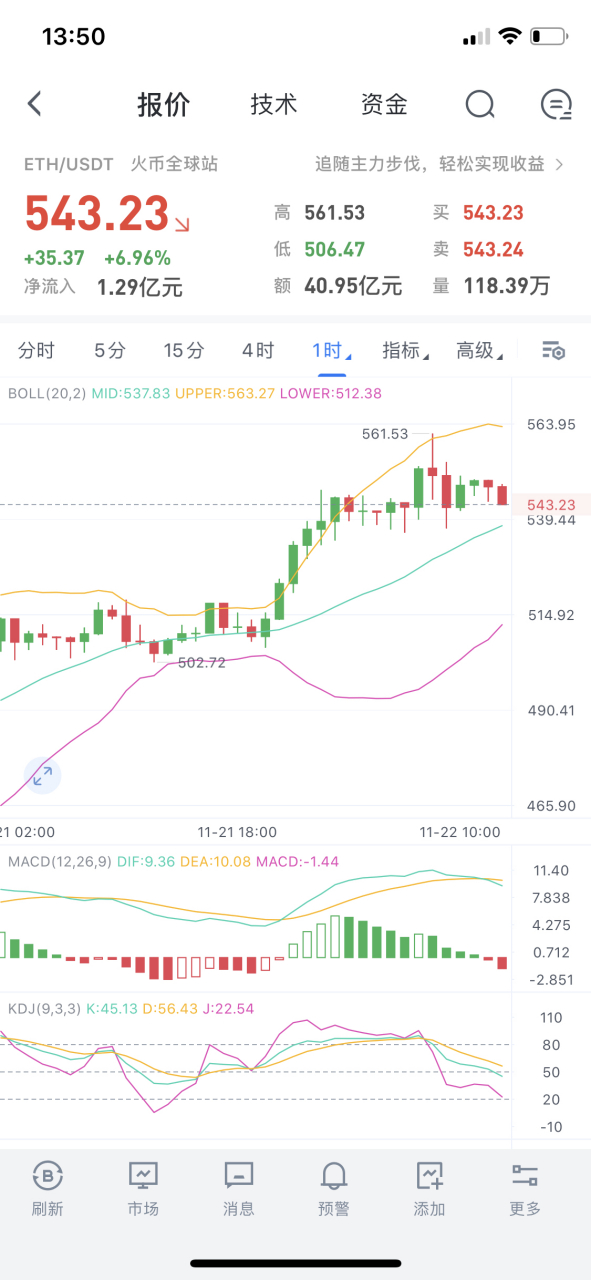
Task: Tap the +35.37 price change
Action: [x=54, y=258]
